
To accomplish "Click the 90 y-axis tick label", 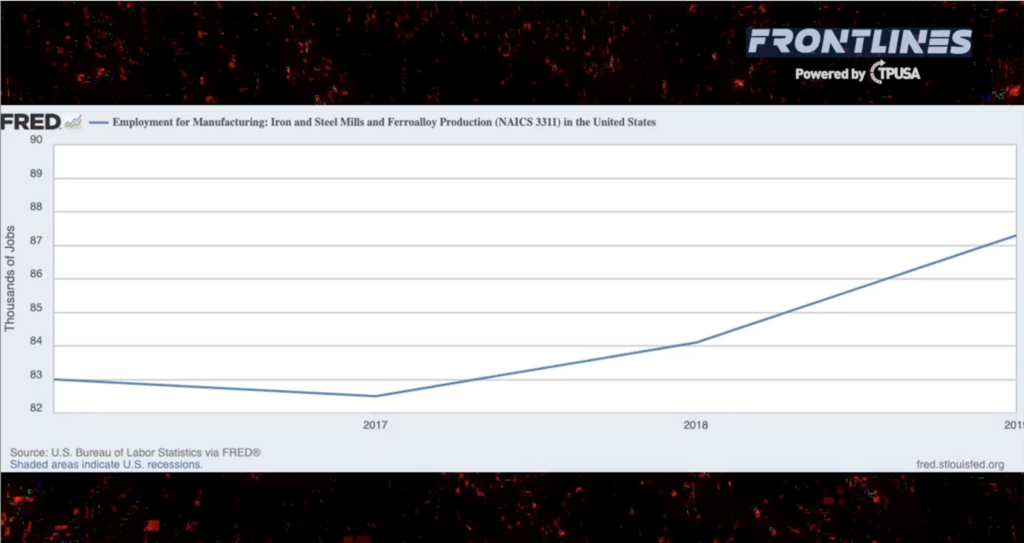I will pos(36,140).
